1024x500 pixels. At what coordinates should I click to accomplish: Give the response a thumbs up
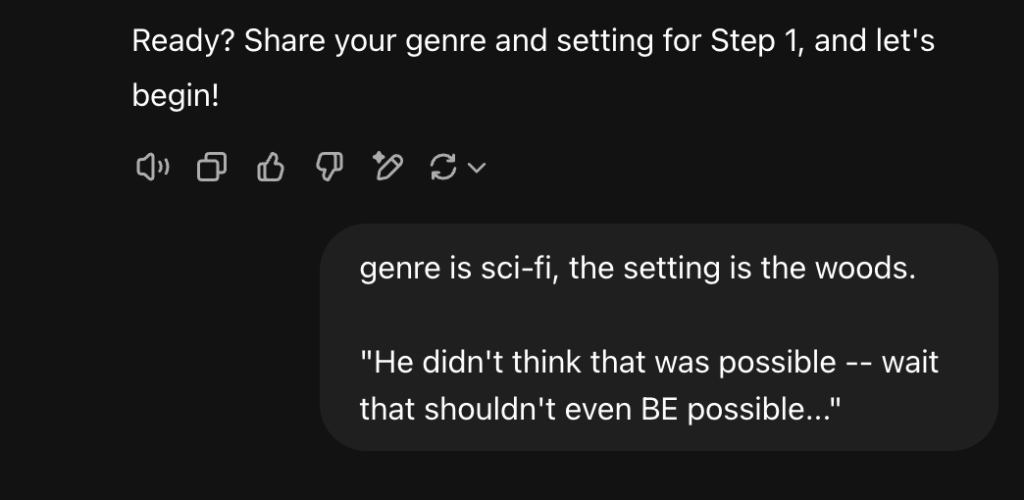[270, 168]
